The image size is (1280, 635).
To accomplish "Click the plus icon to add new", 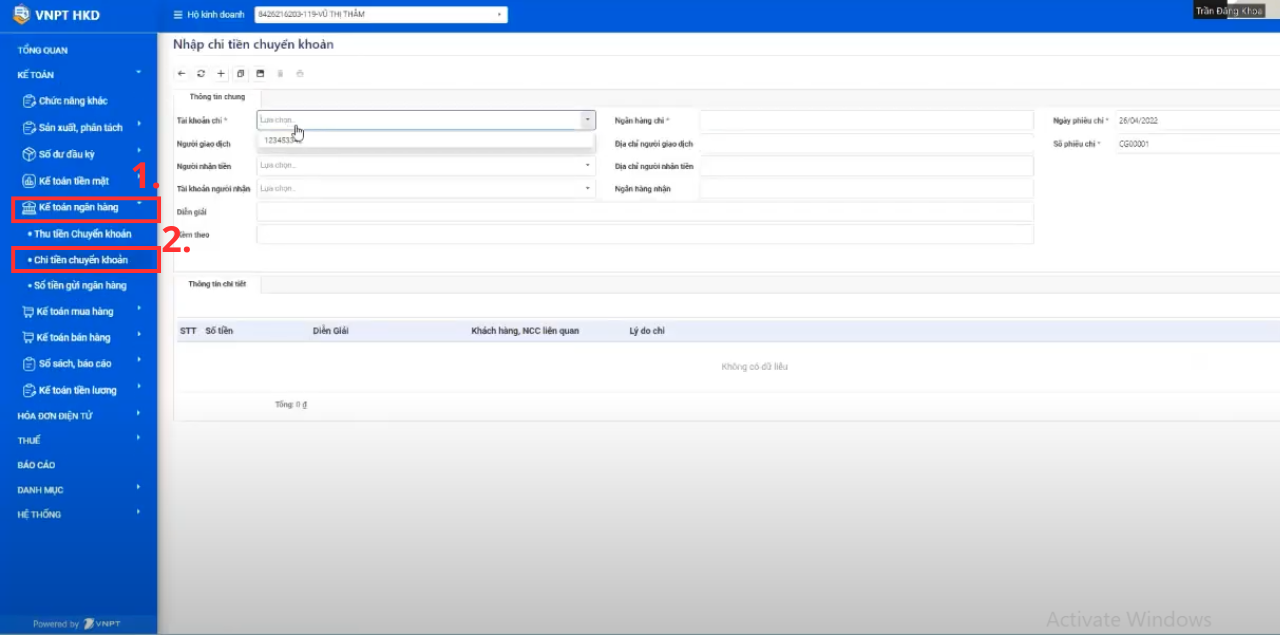I will [x=221, y=73].
